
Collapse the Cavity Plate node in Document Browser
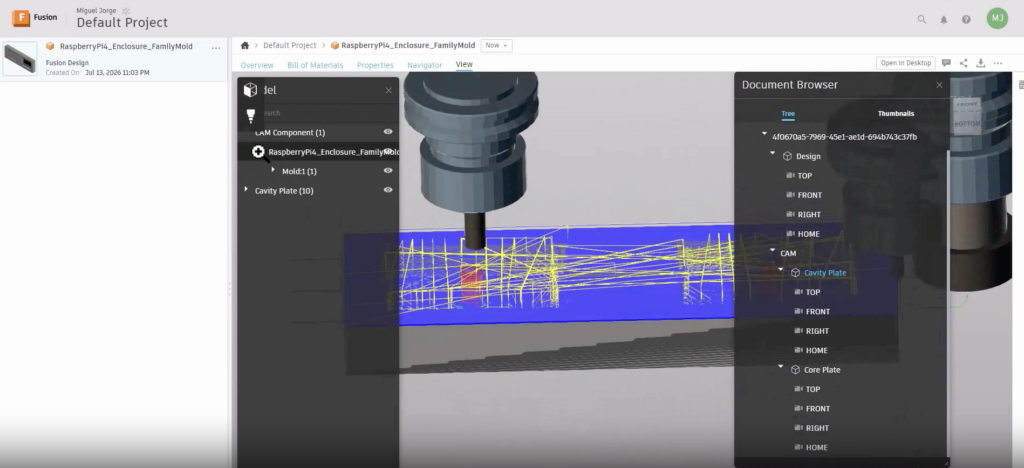click(x=780, y=270)
